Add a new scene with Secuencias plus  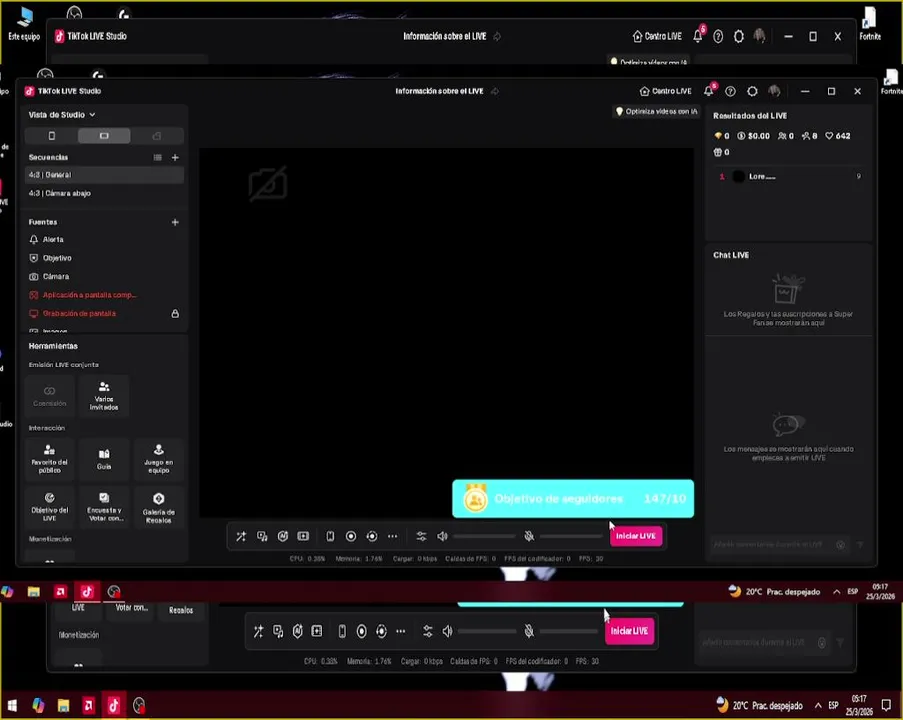point(175,157)
